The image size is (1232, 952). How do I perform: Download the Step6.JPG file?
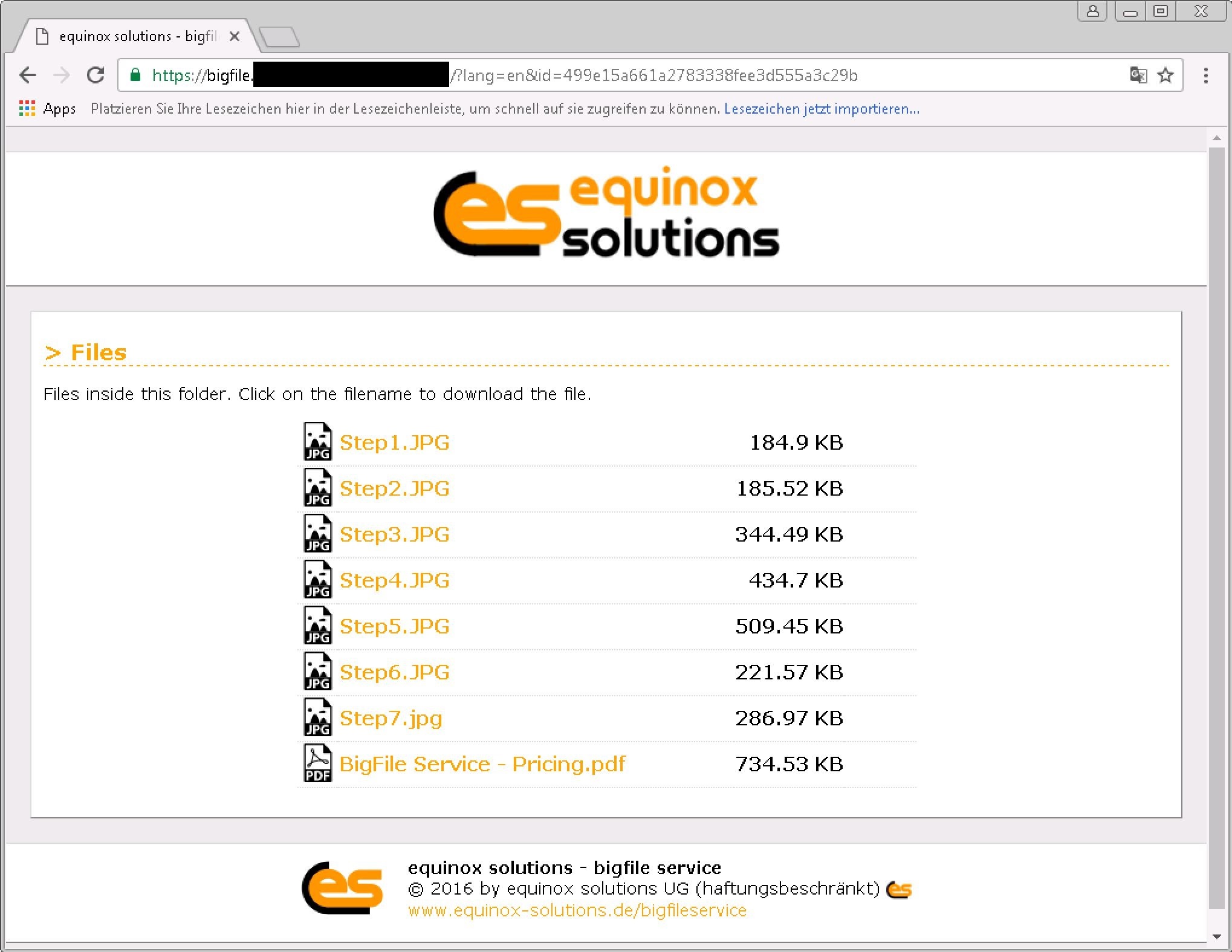pos(394,672)
